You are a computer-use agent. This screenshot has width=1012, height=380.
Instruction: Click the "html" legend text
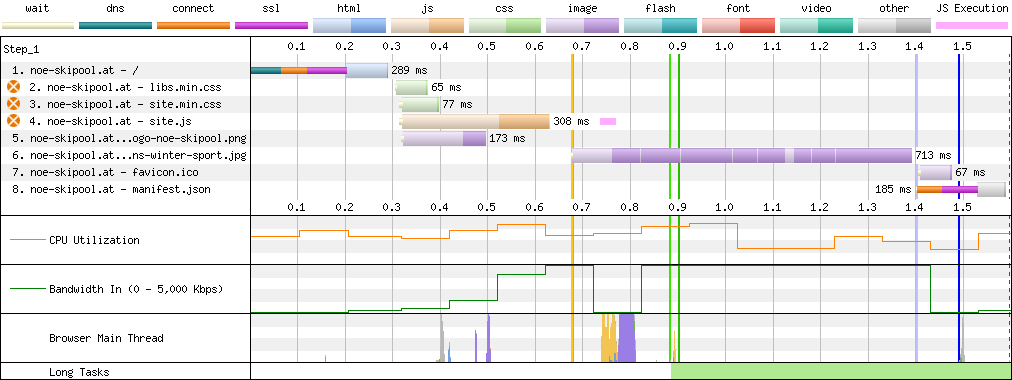tap(349, 9)
